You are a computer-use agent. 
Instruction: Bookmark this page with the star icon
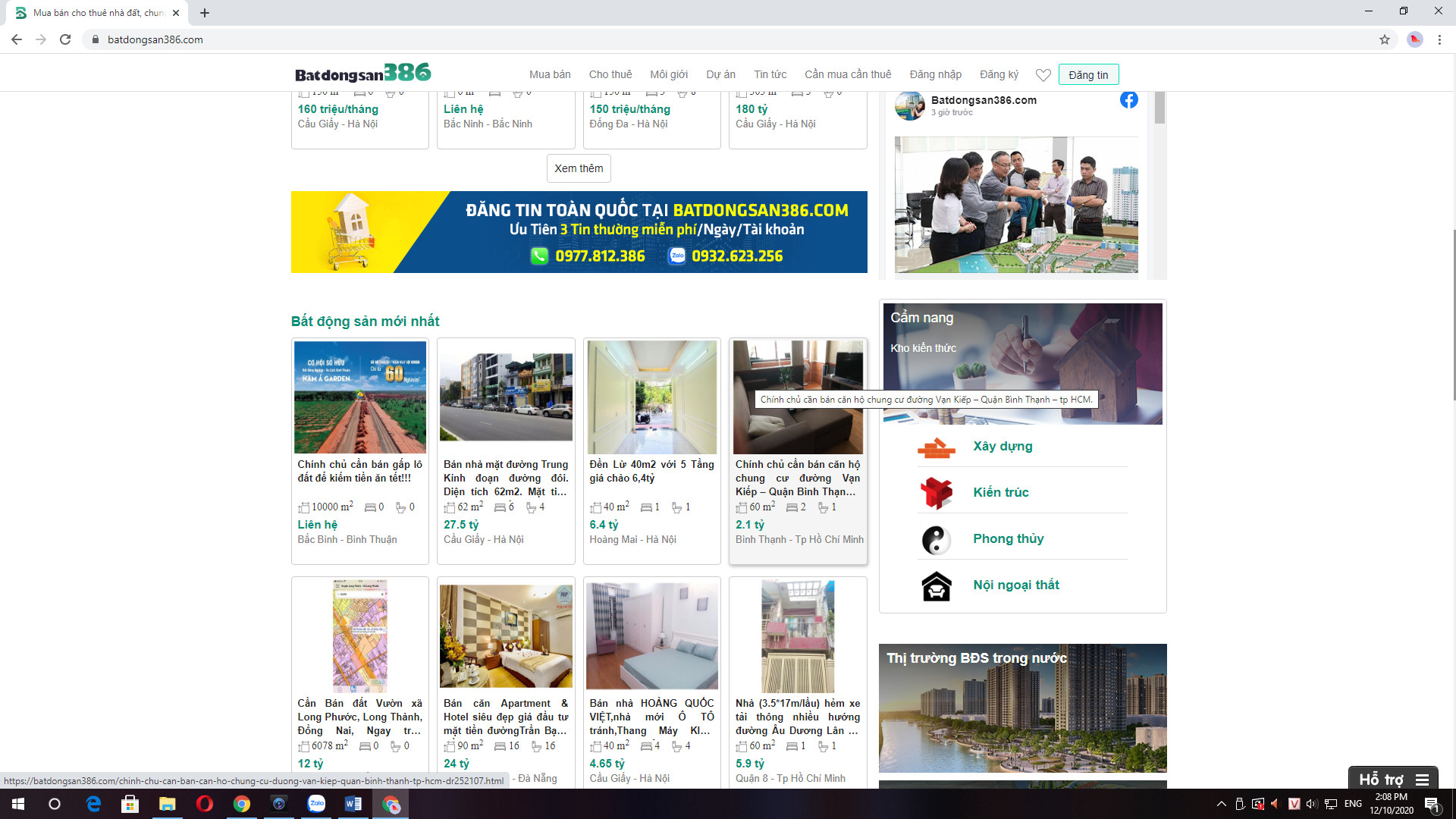[x=1384, y=39]
